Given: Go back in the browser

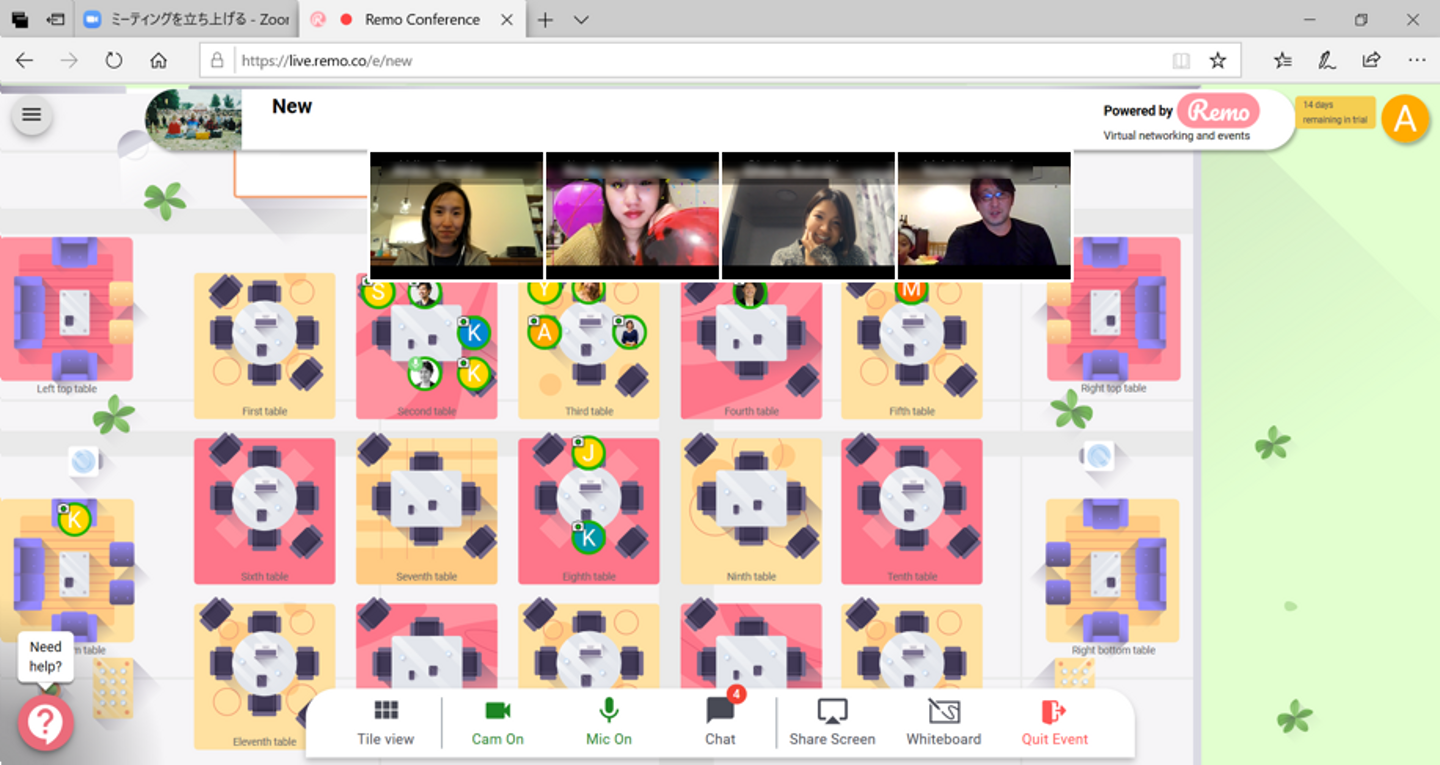Looking at the screenshot, I should (24, 61).
